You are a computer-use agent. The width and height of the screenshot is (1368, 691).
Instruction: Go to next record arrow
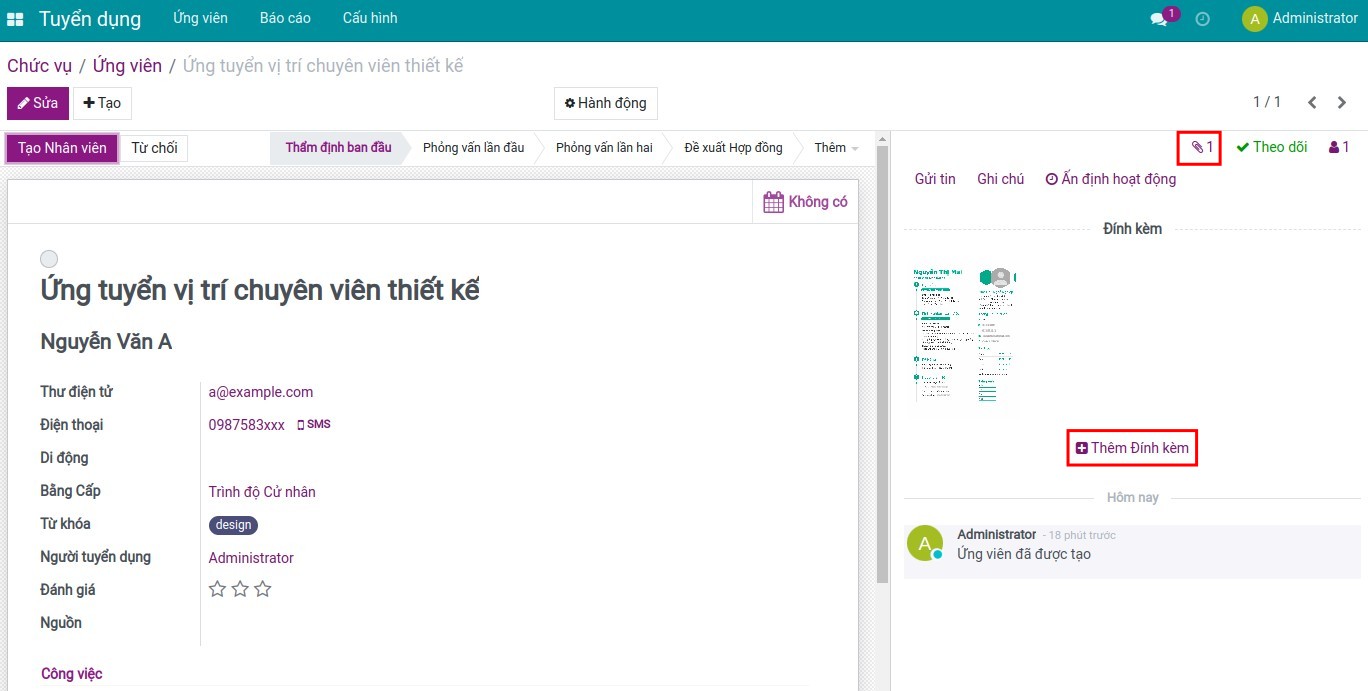pyautogui.click(x=1342, y=102)
